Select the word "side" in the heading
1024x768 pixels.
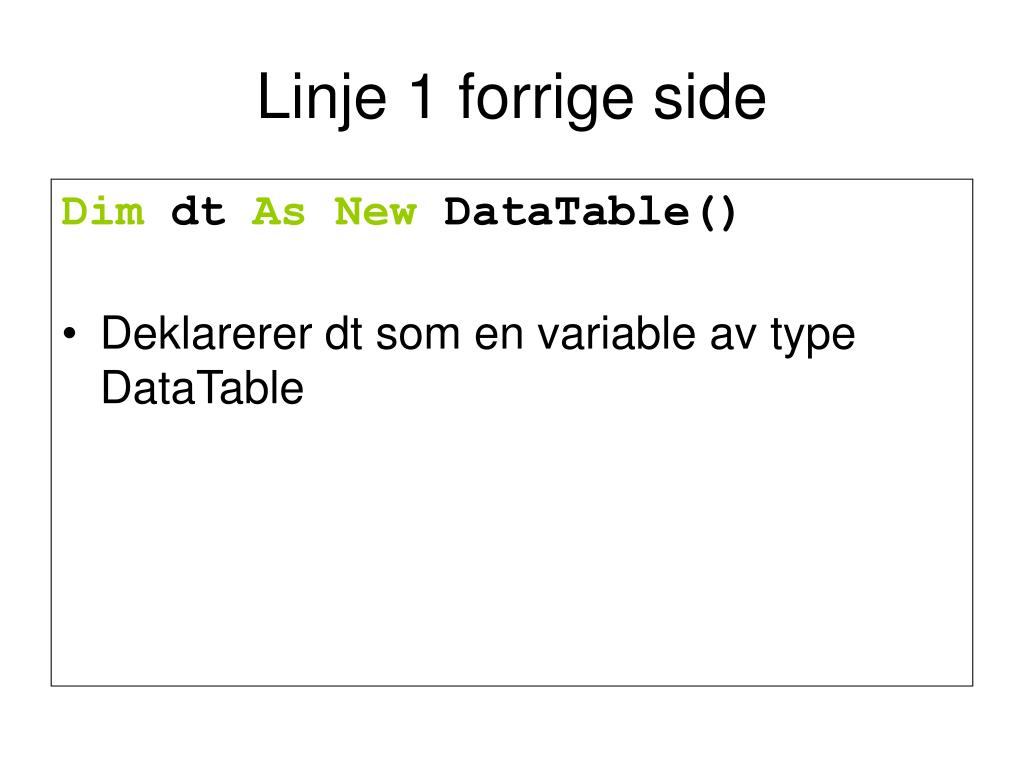click(710, 97)
